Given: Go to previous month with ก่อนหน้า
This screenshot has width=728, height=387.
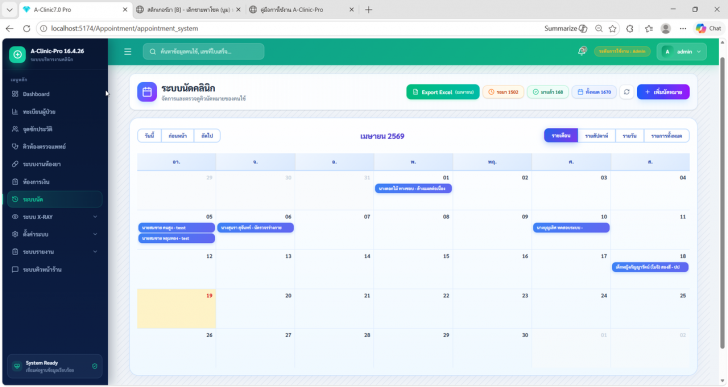Looking at the screenshot, I should pyautogui.click(x=178, y=136).
